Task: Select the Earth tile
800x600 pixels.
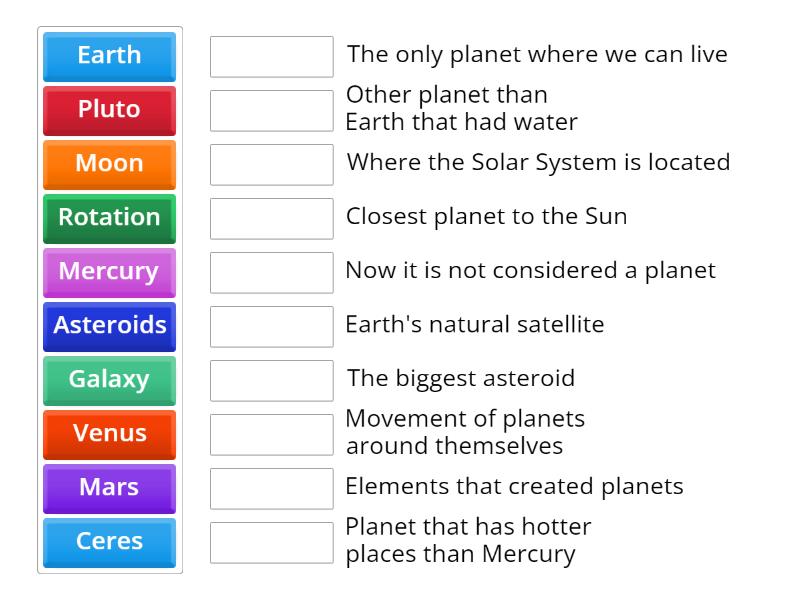Action: click(108, 56)
